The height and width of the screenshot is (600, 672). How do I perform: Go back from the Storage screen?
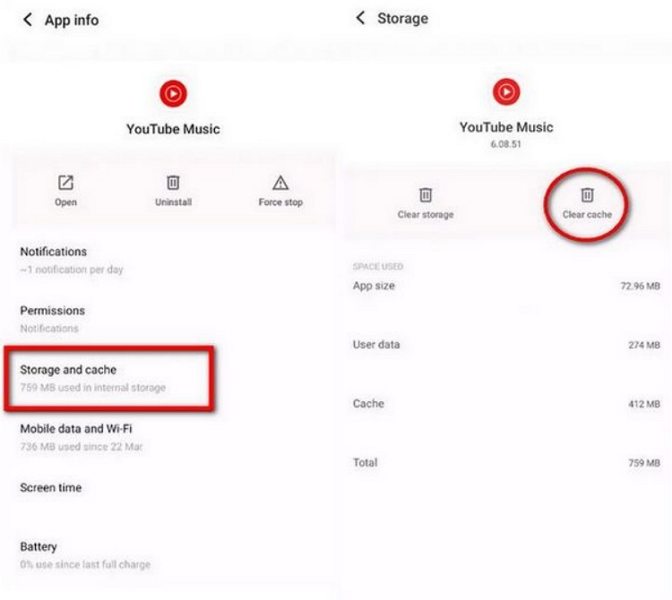(x=360, y=18)
